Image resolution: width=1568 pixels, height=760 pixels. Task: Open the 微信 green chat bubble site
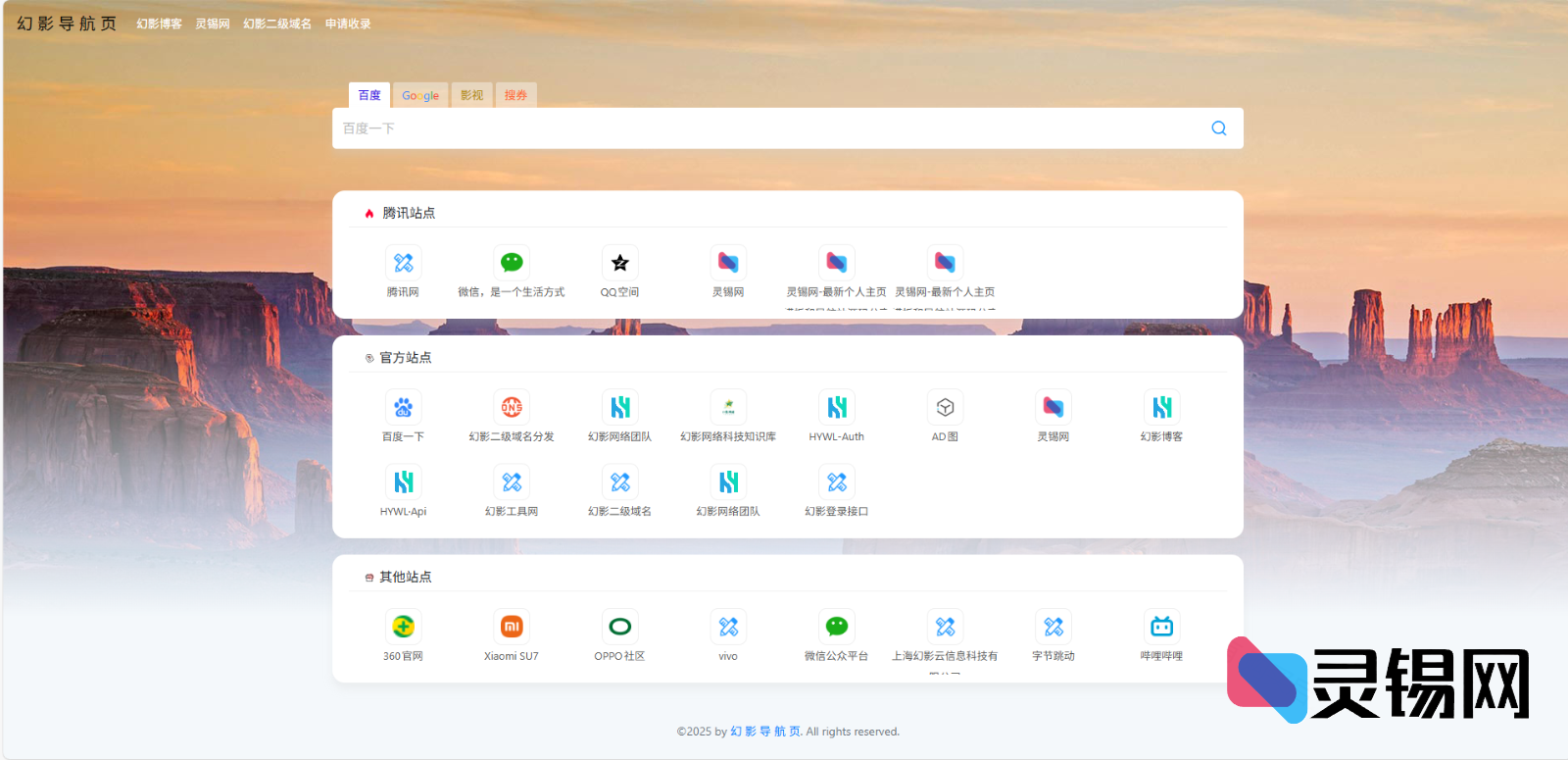click(512, 263)
